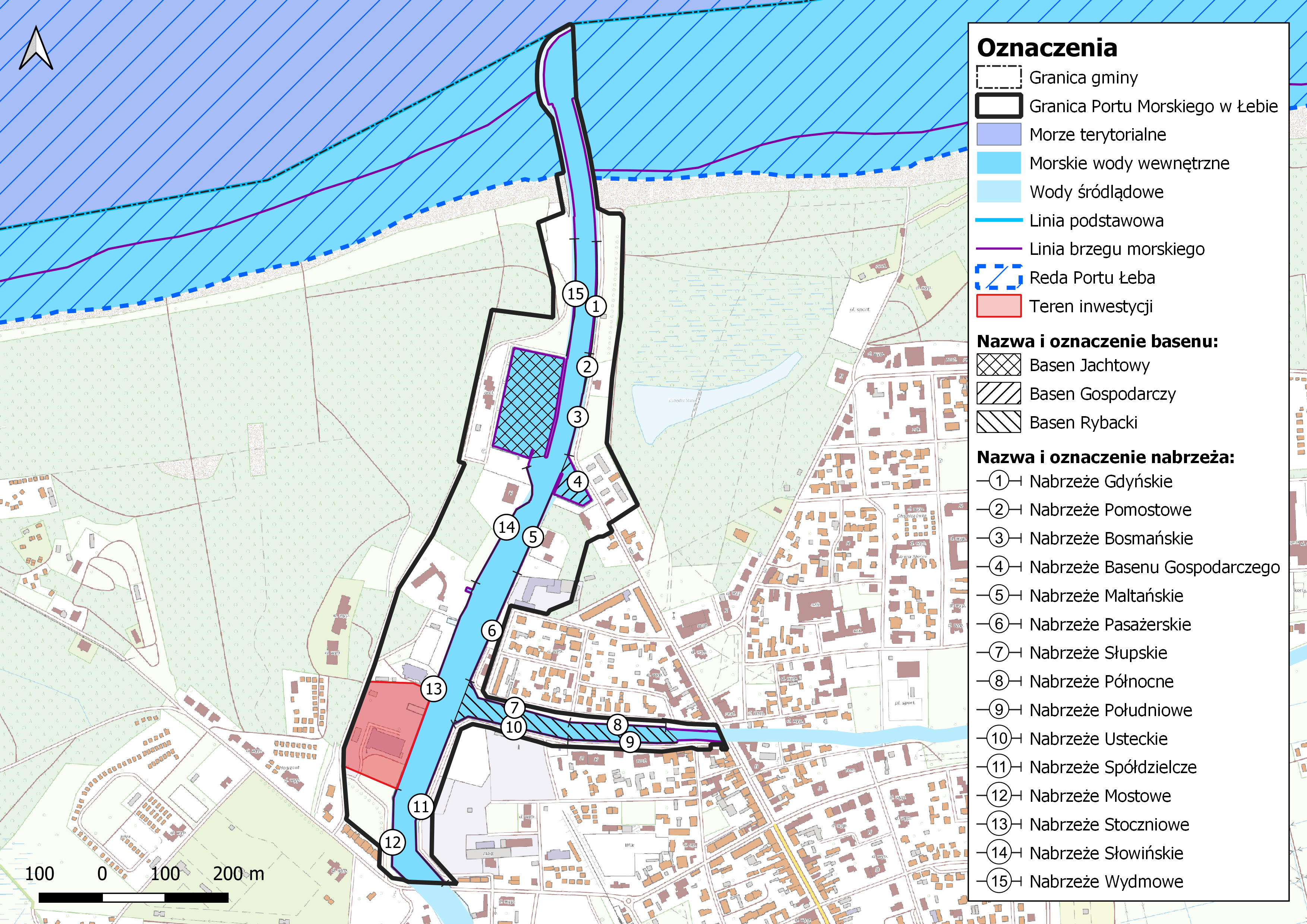Select map marker 7 at the fishing basin
The width and height of the screenshot is (1307, 924).
pos(515,707)
